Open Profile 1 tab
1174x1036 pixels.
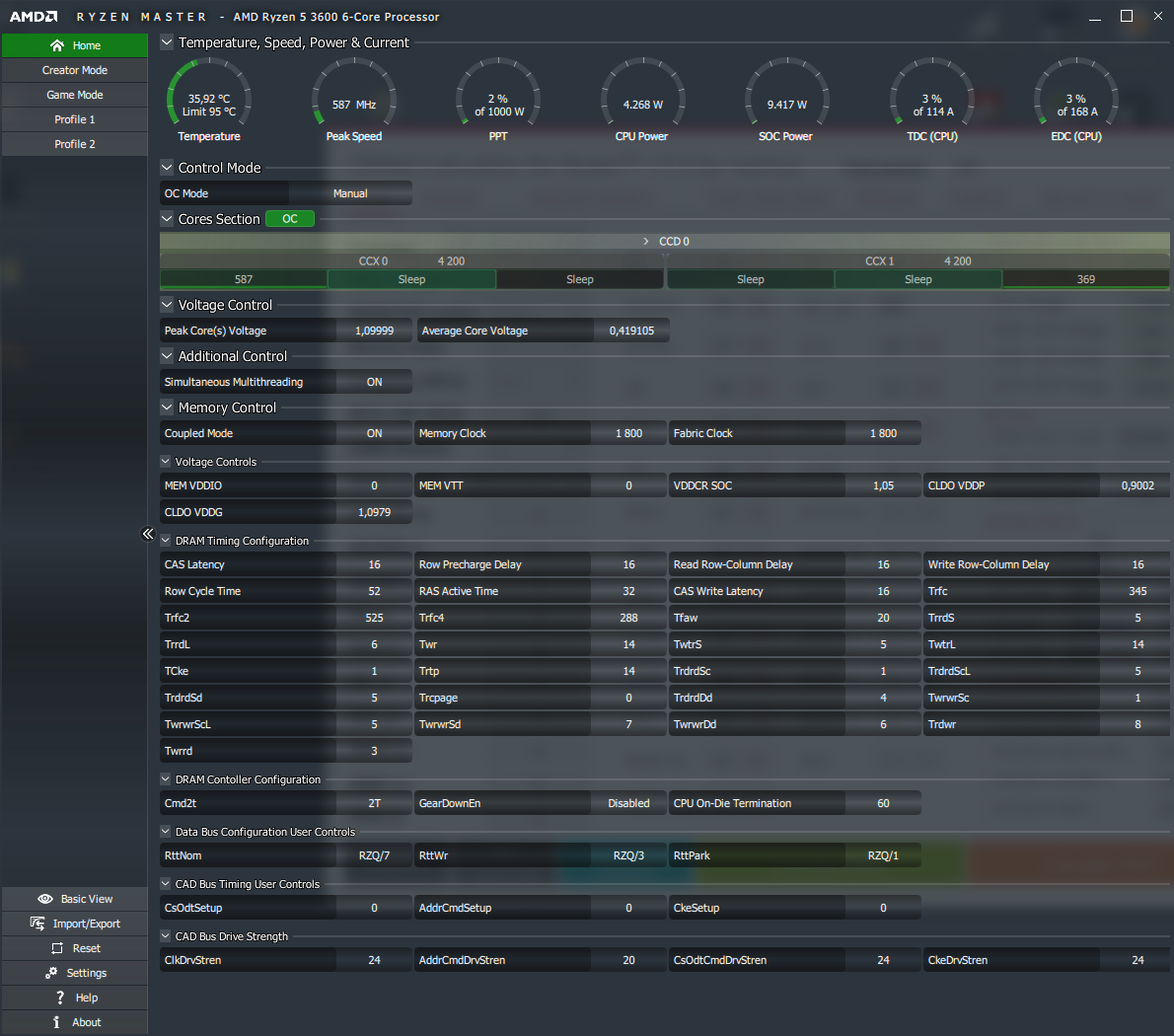pyautogui.click(x=75, y=119)
